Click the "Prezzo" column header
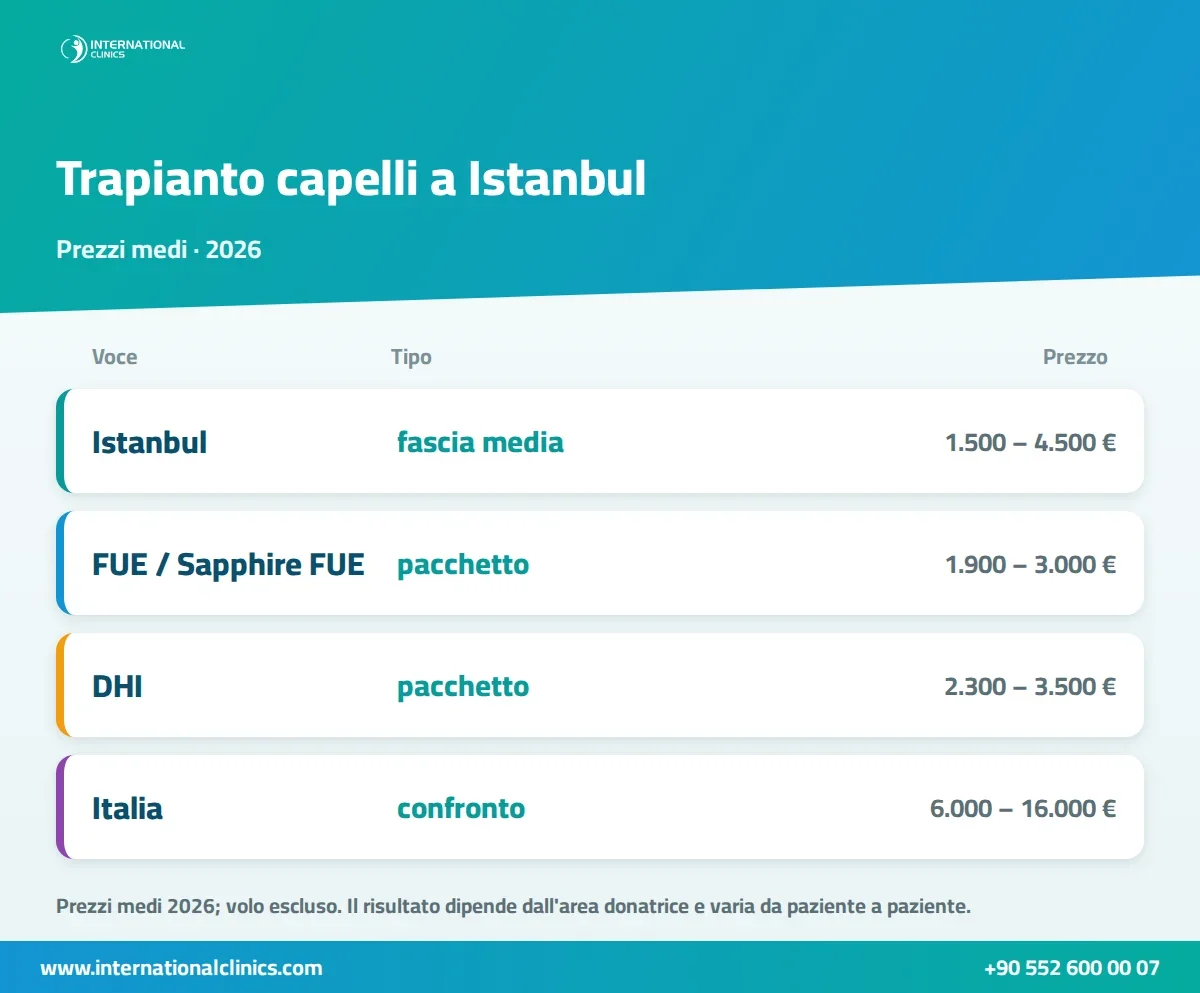The height and width of the screenshot is (993, 1200). (1075, 357)
